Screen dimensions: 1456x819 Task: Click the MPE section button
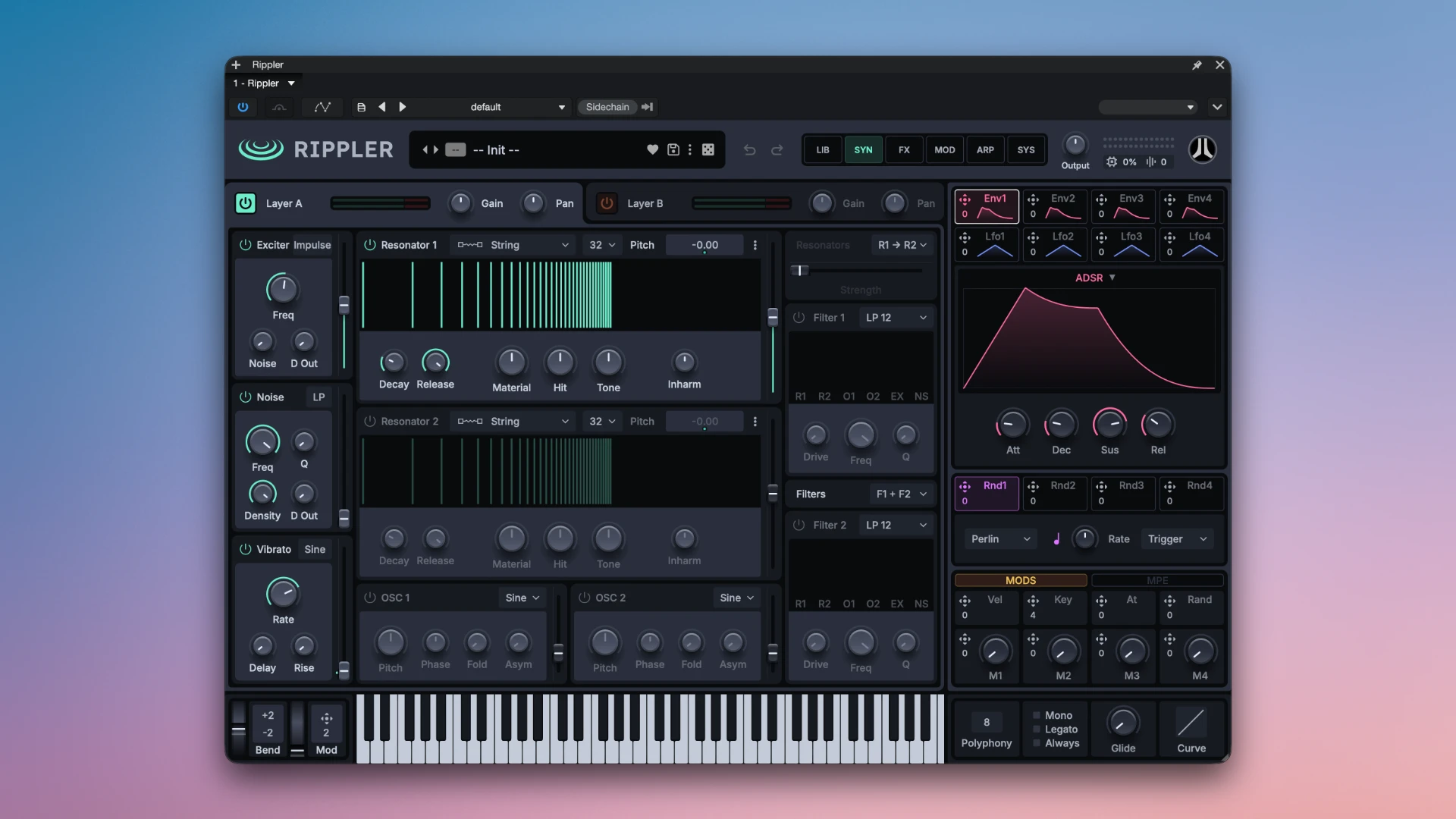(1157, 580)
